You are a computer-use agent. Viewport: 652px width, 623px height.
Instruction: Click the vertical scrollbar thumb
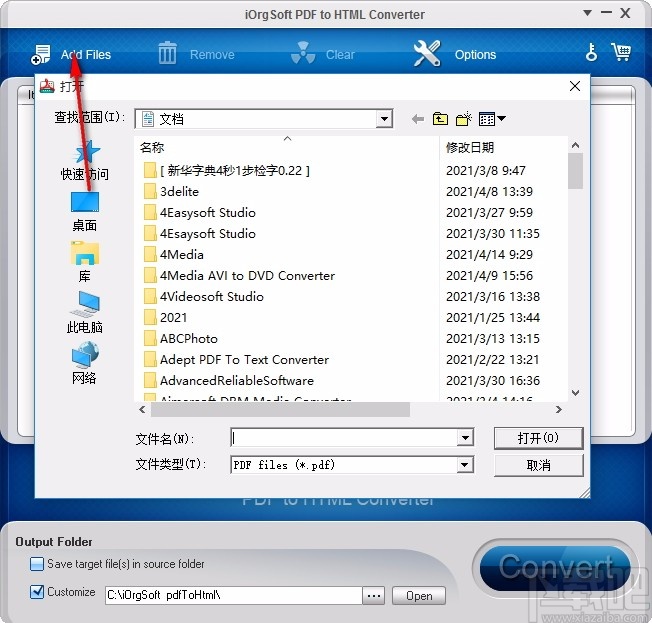tap(575, 171)
